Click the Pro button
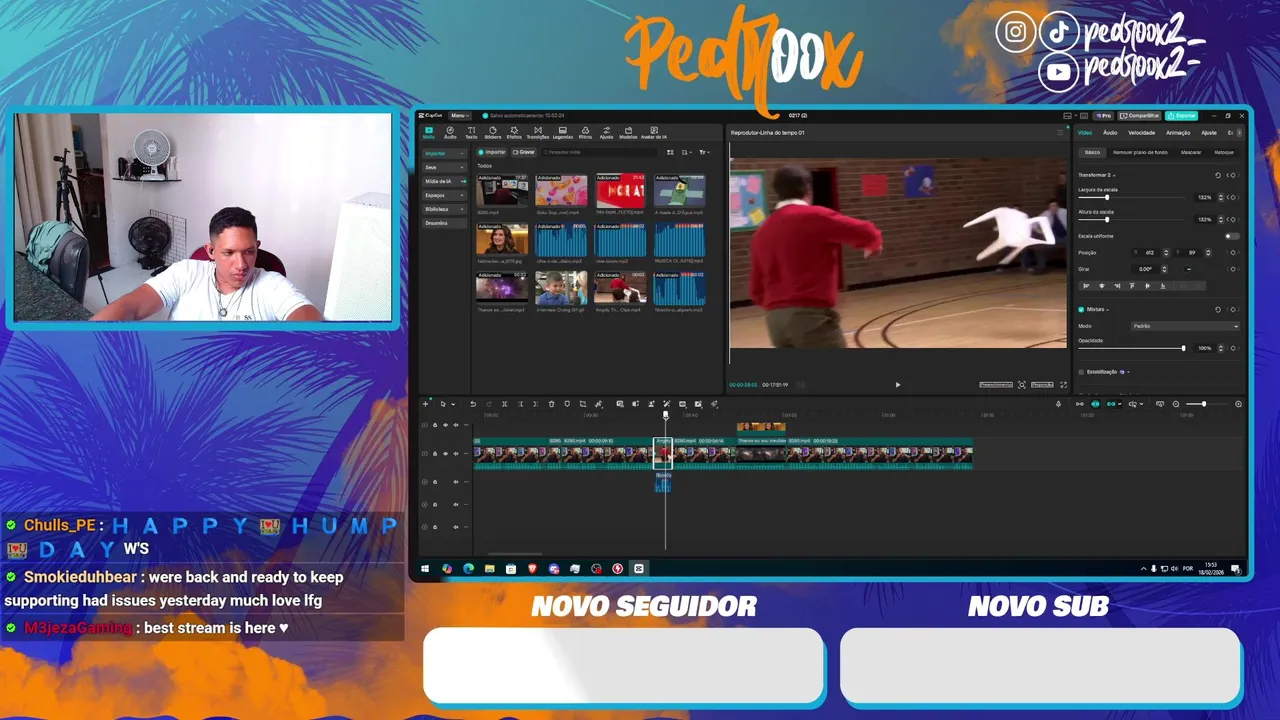 point(1104,115)
